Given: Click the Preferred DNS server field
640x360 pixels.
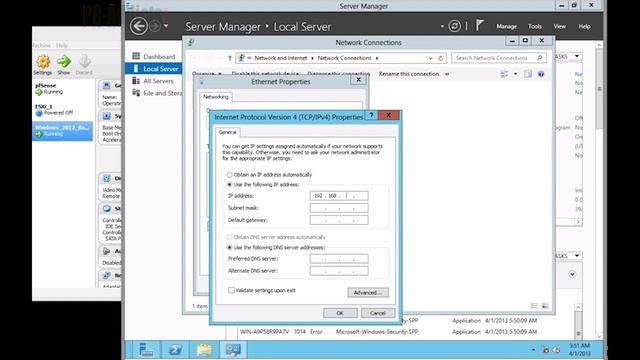Looking at the screenshot, I should 339,259.
